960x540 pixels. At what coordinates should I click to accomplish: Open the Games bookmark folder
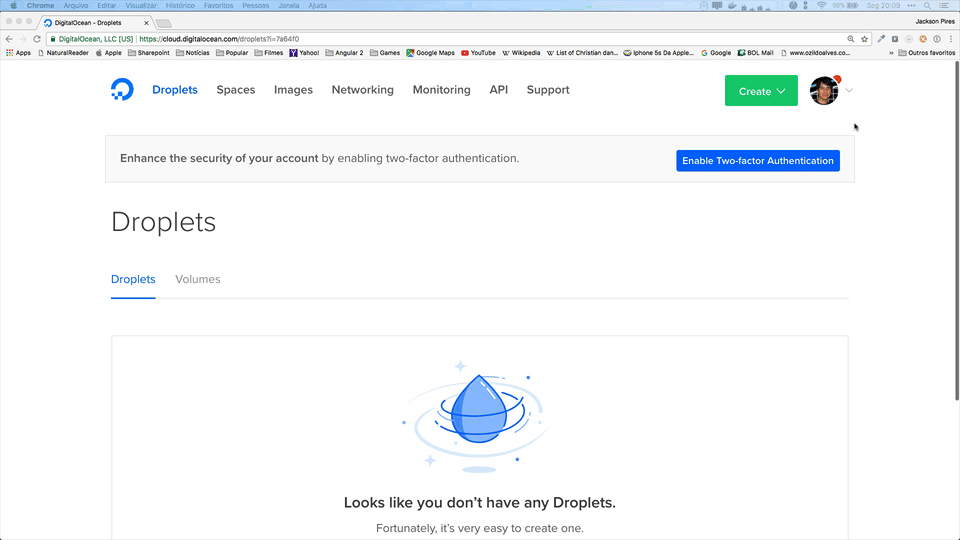384,53
